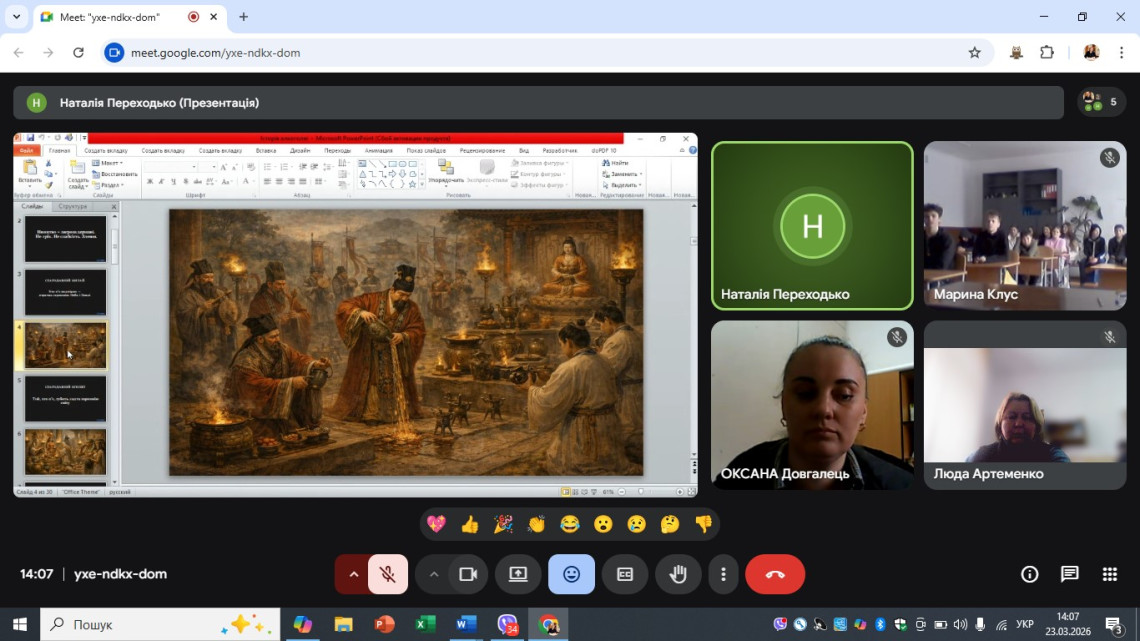This screenshot has height=641, width=1140.
Task: Send the crying face reaction
Action: pos(637,524)
